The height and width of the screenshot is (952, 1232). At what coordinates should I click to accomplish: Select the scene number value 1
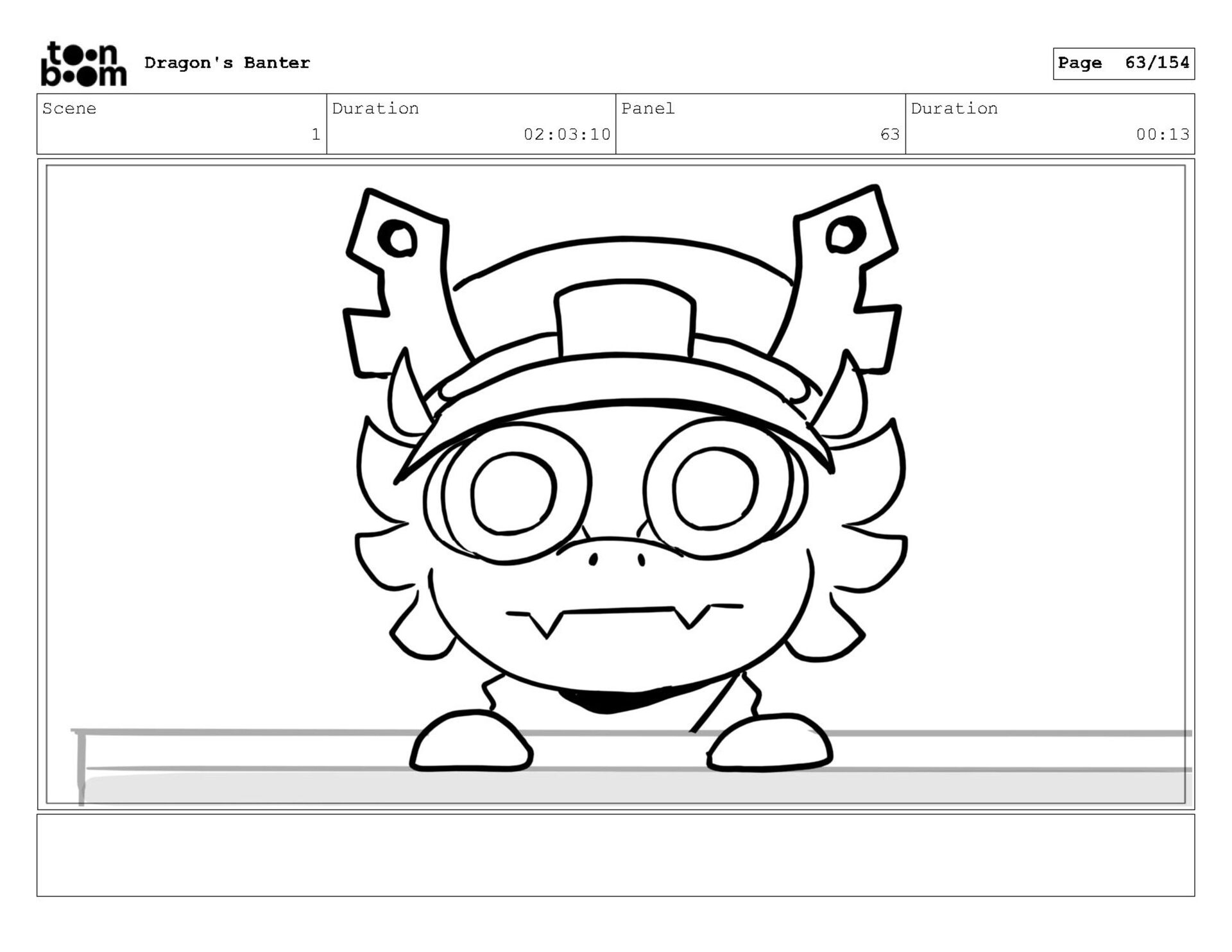click(x=315, y=134)
